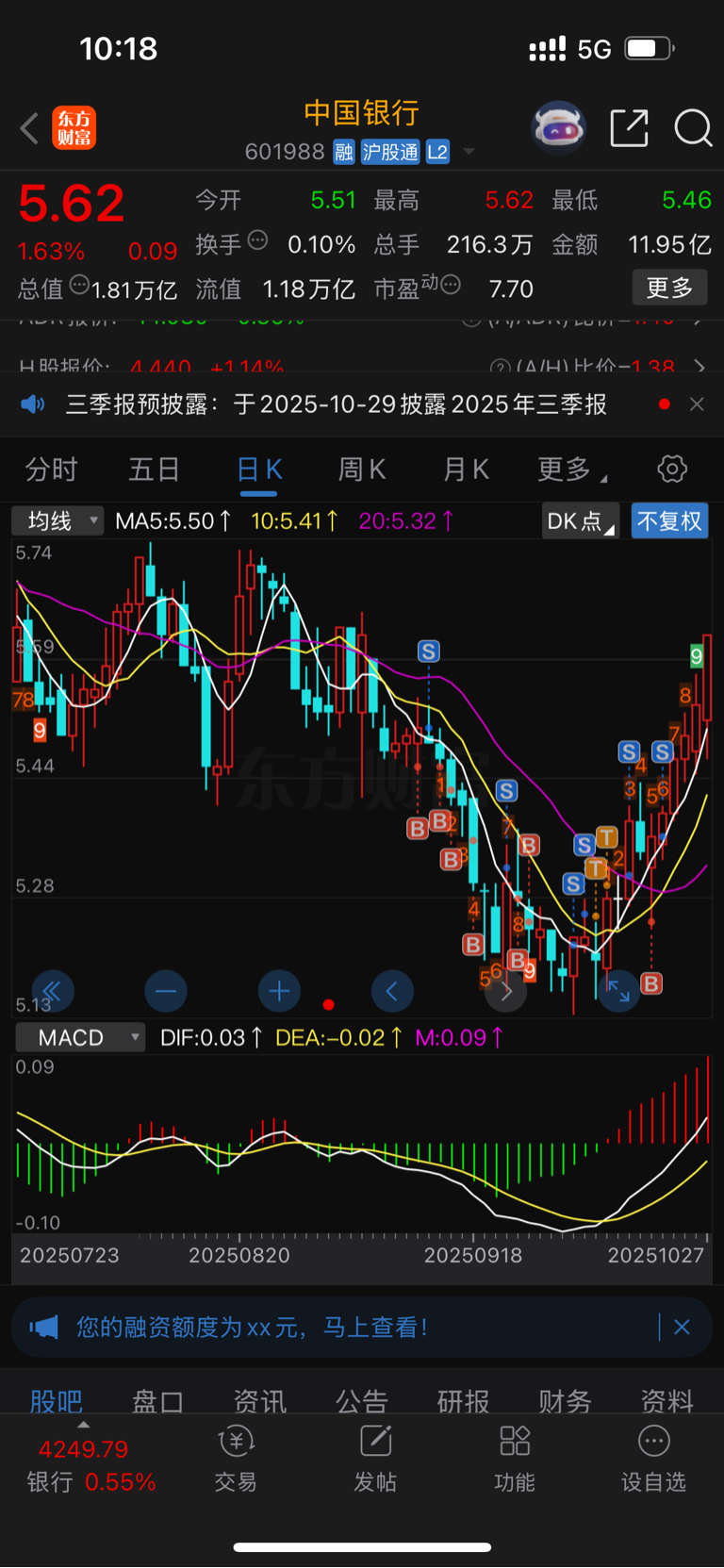Tap bottom-right B buy signal marker
Viewport: 724px width, 1568px height.
(651, 983)
